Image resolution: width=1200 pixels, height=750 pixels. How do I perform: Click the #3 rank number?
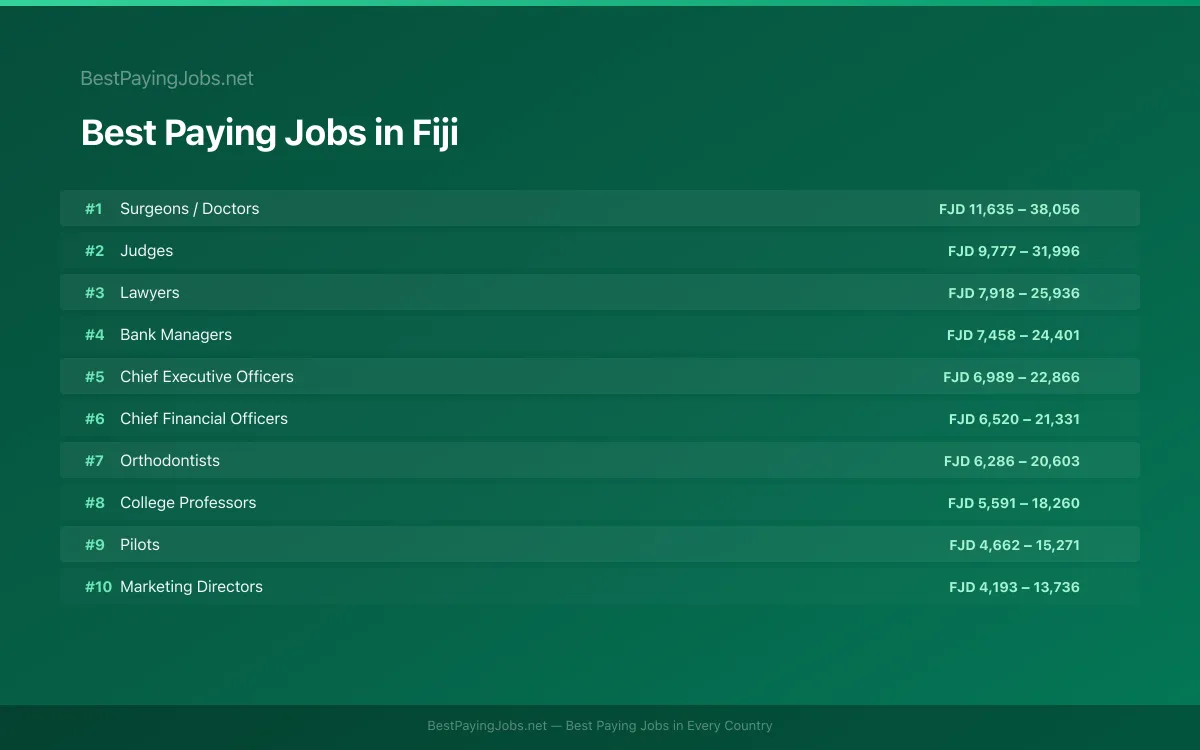pos(94,293)
